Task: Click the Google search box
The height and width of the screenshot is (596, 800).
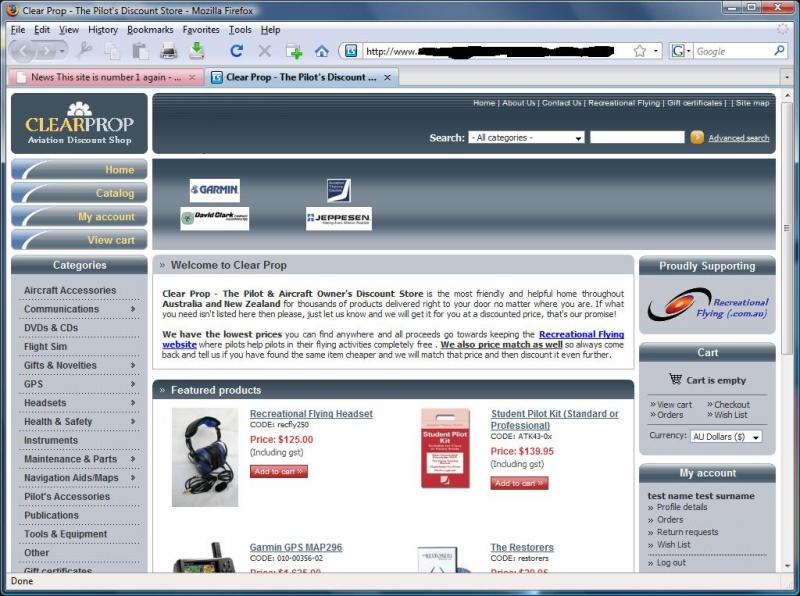Action: pyautogui.click(x=733, y=51)
